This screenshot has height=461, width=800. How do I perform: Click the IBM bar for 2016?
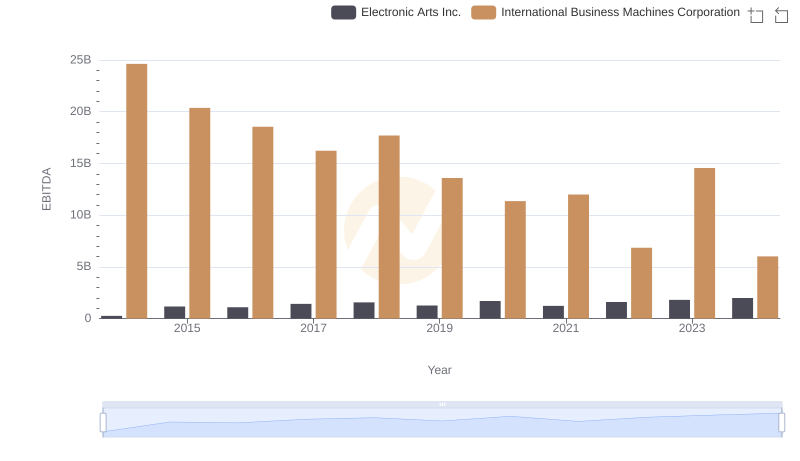point(263,223)
